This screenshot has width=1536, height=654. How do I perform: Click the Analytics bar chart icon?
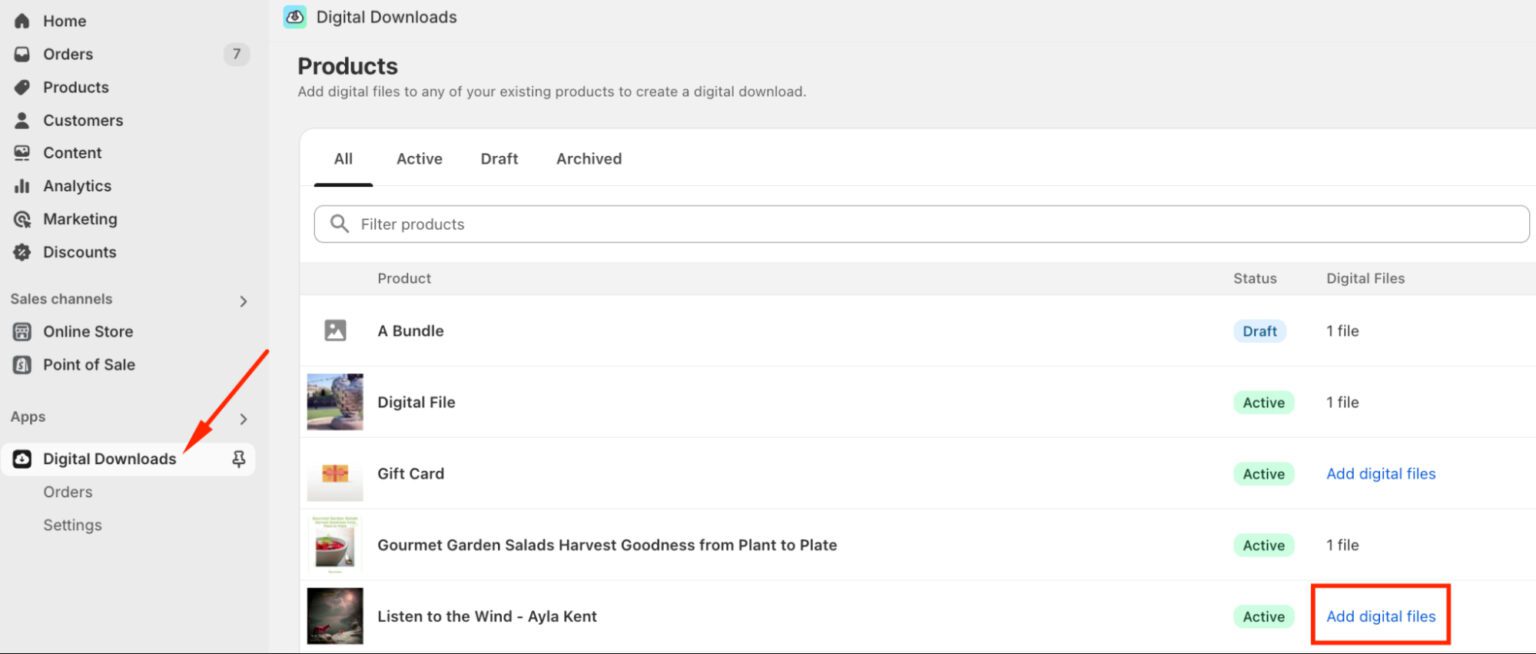(x=21, y=186)
